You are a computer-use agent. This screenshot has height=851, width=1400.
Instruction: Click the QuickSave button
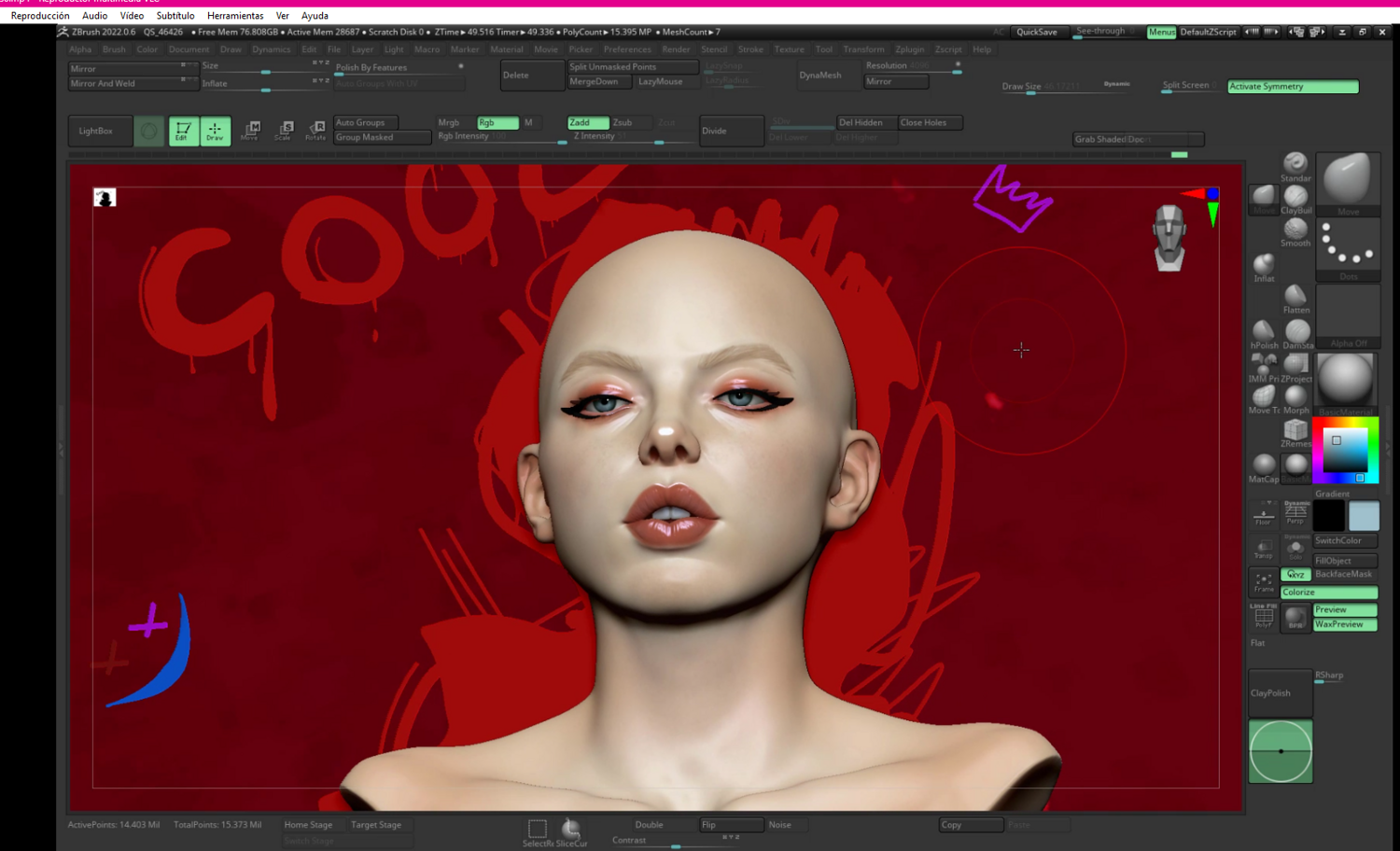(1037, 32)
